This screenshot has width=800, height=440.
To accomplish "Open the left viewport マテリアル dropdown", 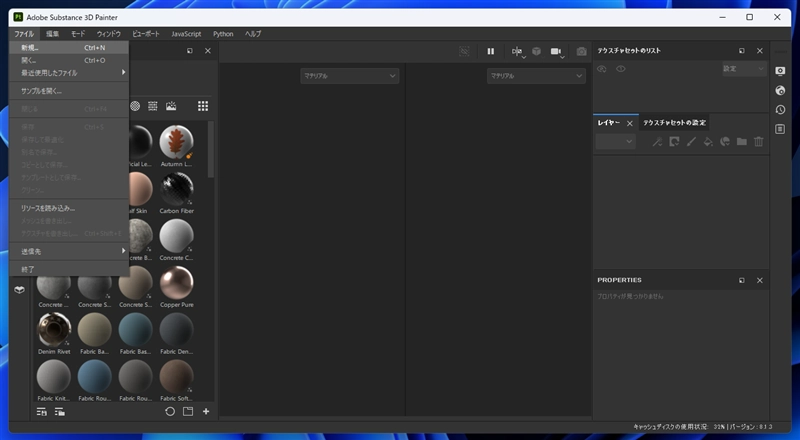I will pyautogui.click(x=349, y=76).
